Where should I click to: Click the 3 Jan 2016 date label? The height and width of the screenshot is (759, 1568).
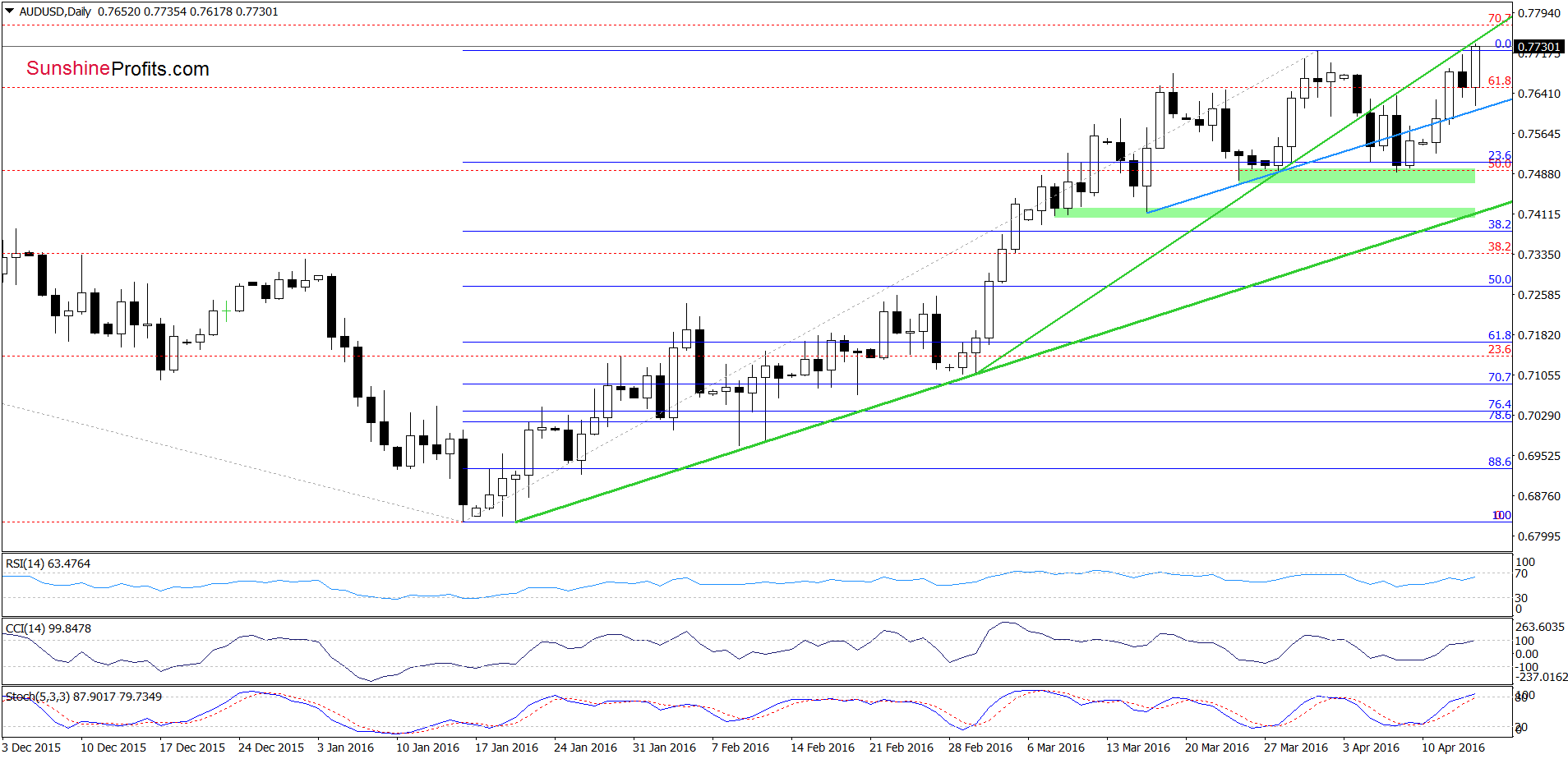coord(345,747)
